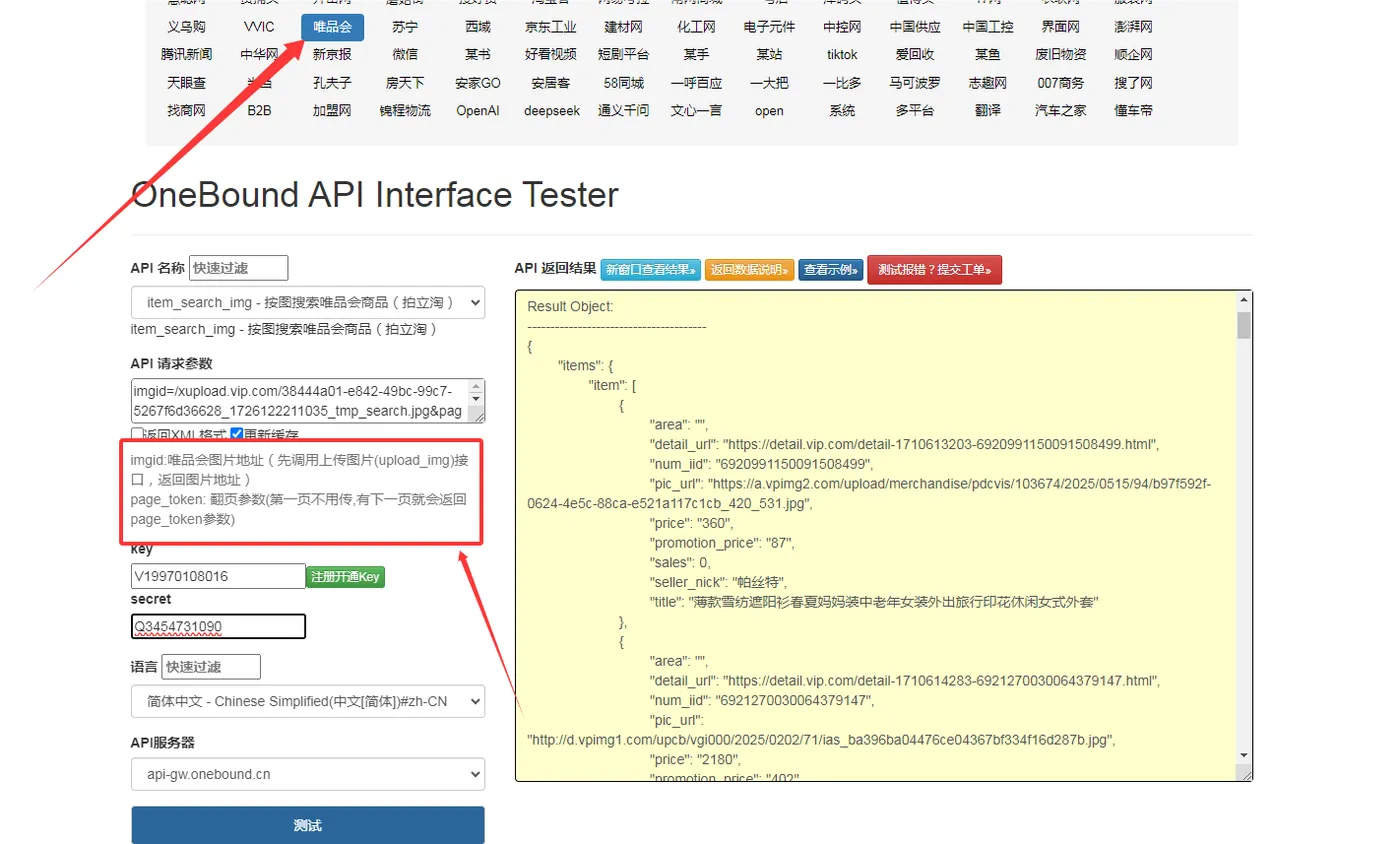Choose the 安家GO tab
The width and height of the screenshot is (1400, 844).
coord(478,83)
